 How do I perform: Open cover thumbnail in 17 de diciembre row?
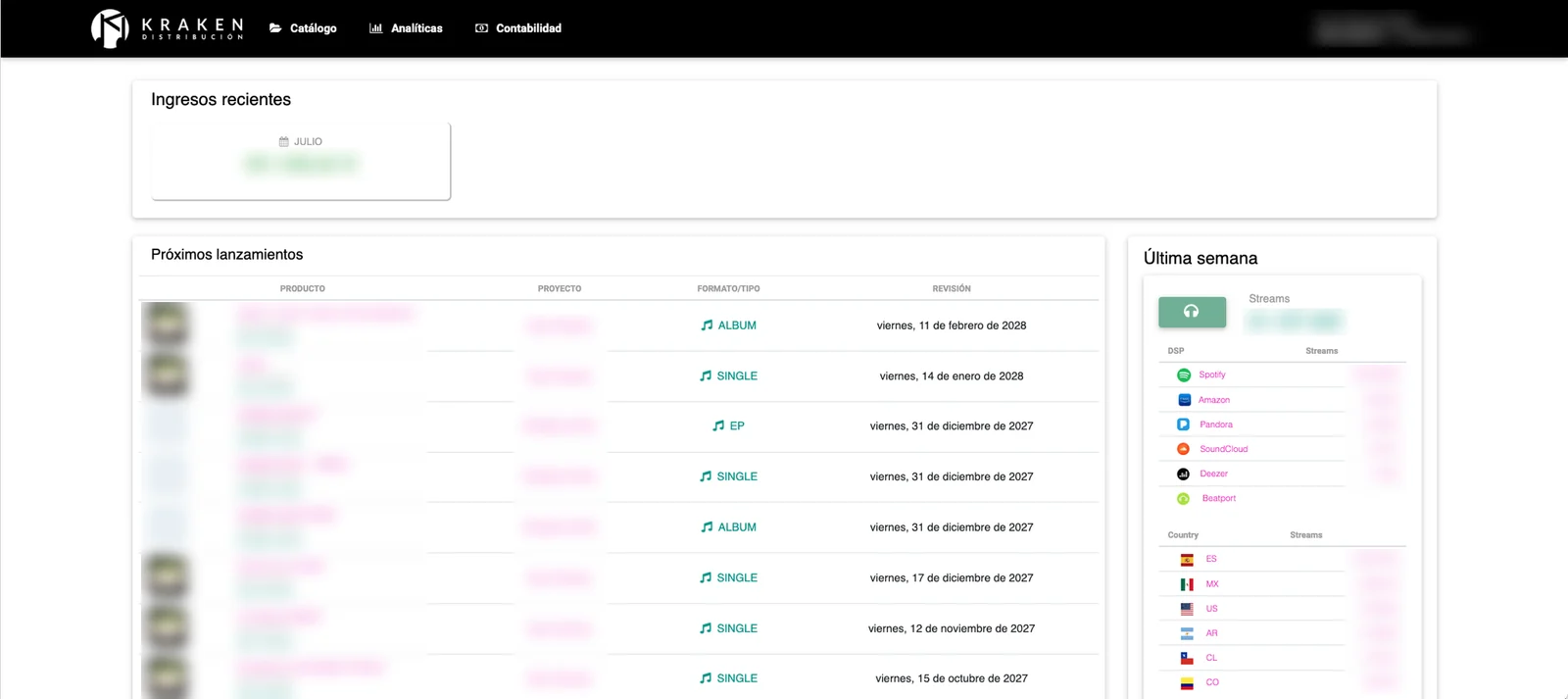pyautogui.click(x=166, y=577)
